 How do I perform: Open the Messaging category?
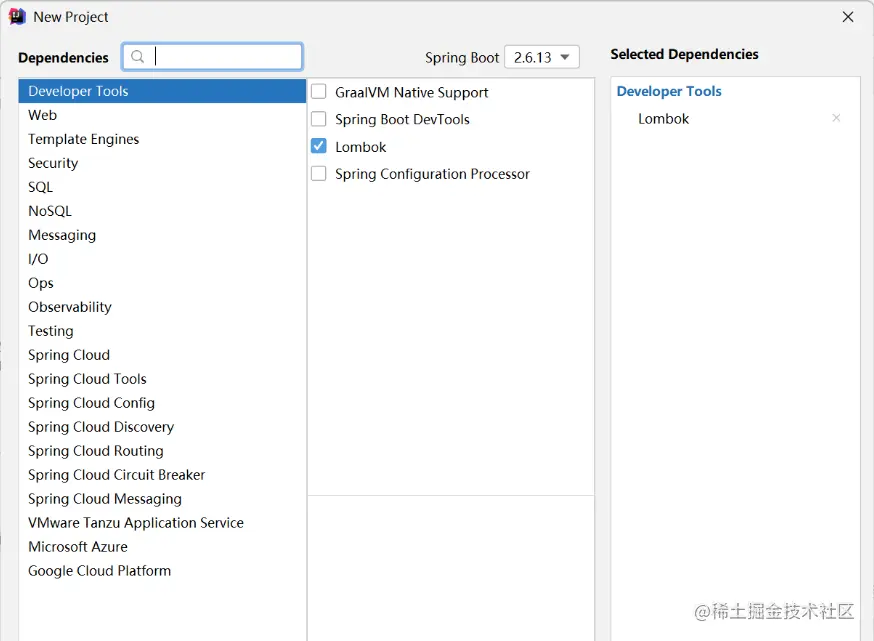162,235
